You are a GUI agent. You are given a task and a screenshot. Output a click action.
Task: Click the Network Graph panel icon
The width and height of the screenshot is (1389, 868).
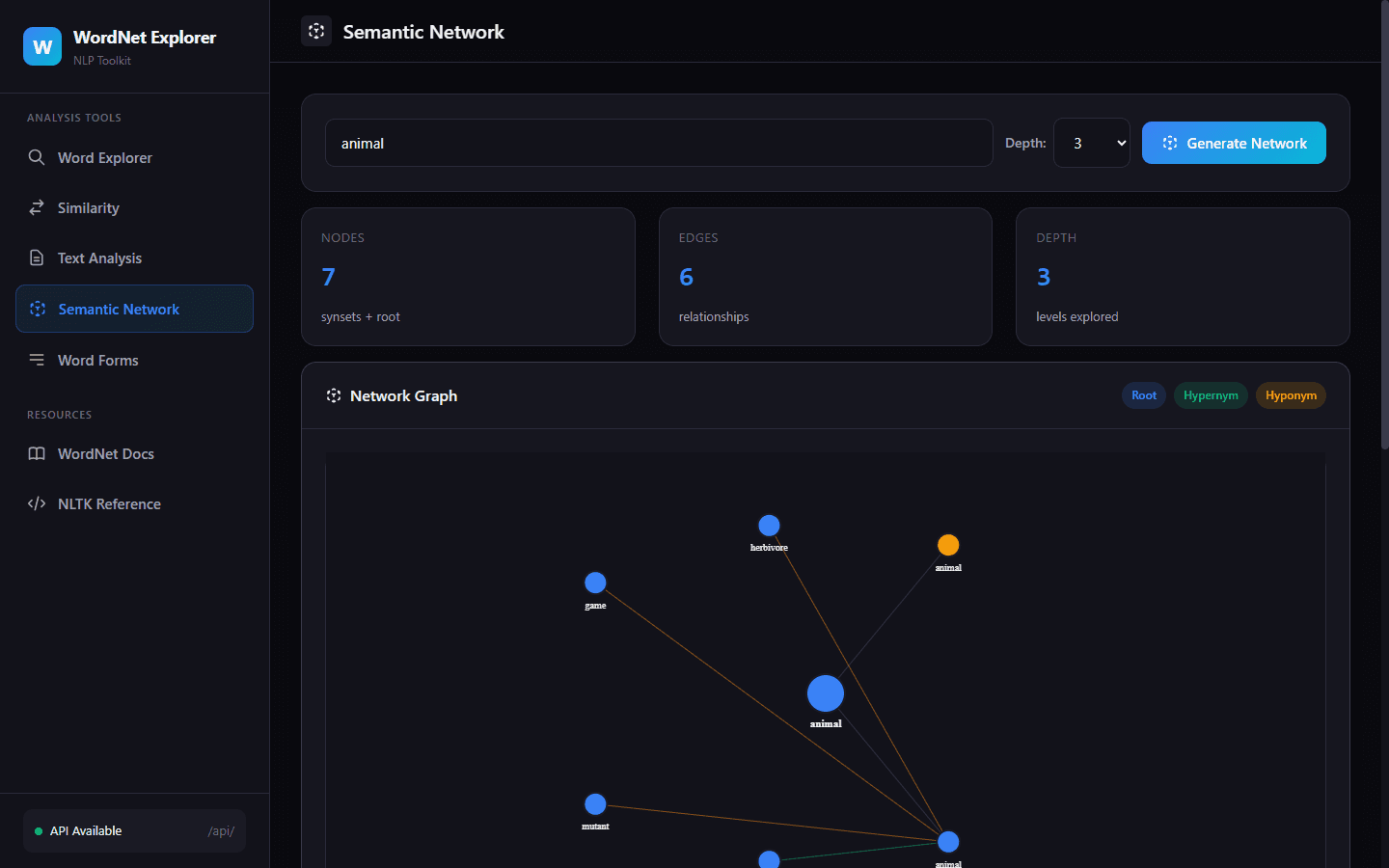click(x=333, y=394)
